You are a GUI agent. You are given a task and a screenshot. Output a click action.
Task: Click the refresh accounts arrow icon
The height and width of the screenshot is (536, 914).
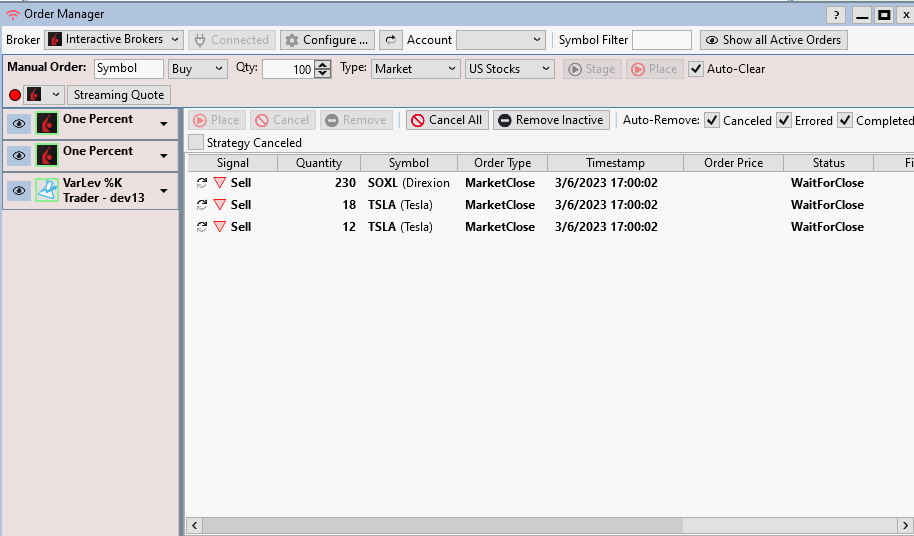click(x=390, y=40)
